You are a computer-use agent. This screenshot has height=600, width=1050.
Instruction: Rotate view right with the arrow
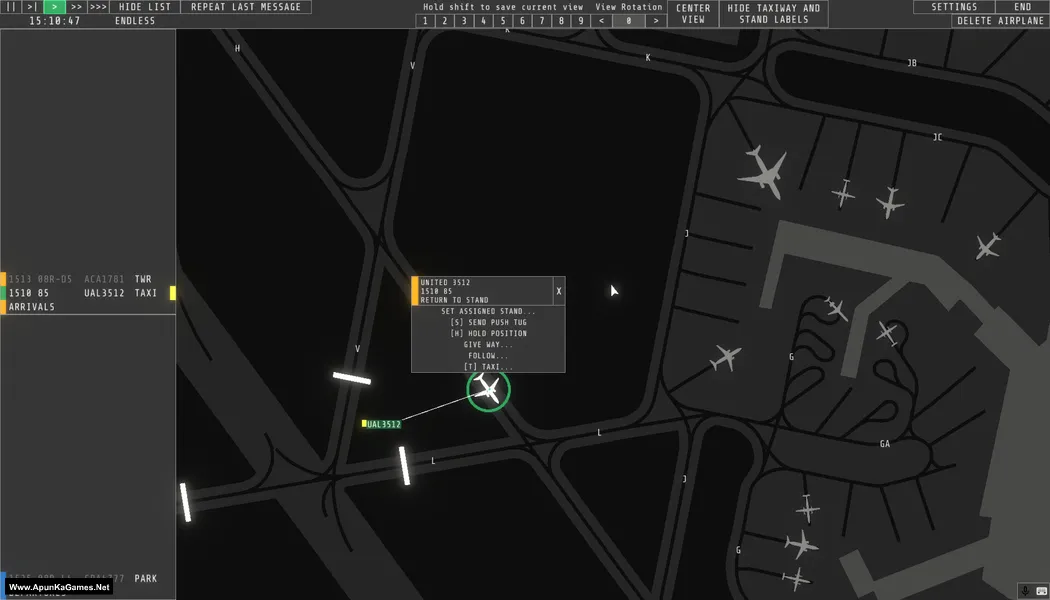[656, 21]
